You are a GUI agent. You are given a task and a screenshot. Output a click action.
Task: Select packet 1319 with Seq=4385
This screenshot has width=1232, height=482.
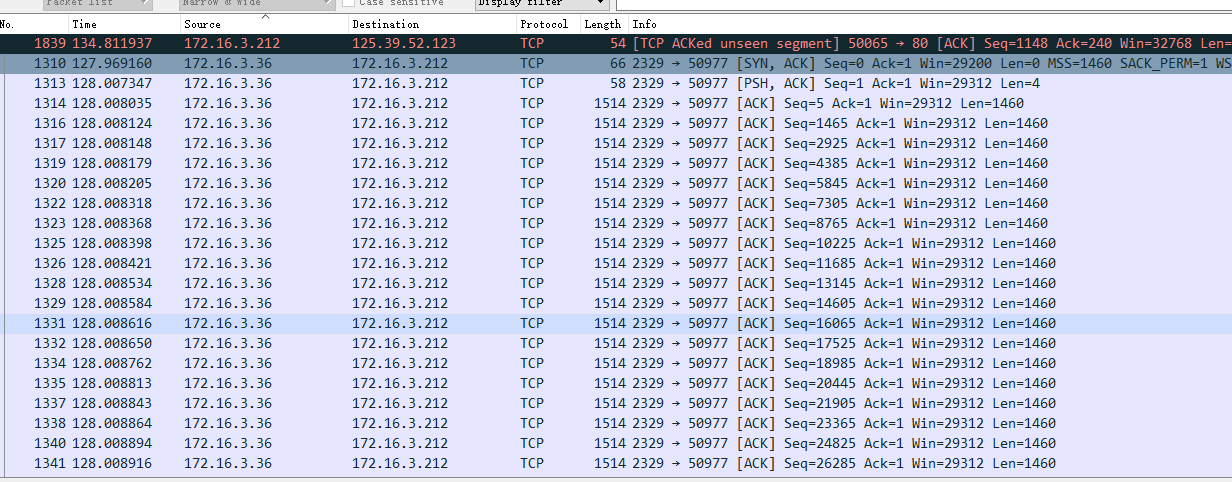click(616, 163)
